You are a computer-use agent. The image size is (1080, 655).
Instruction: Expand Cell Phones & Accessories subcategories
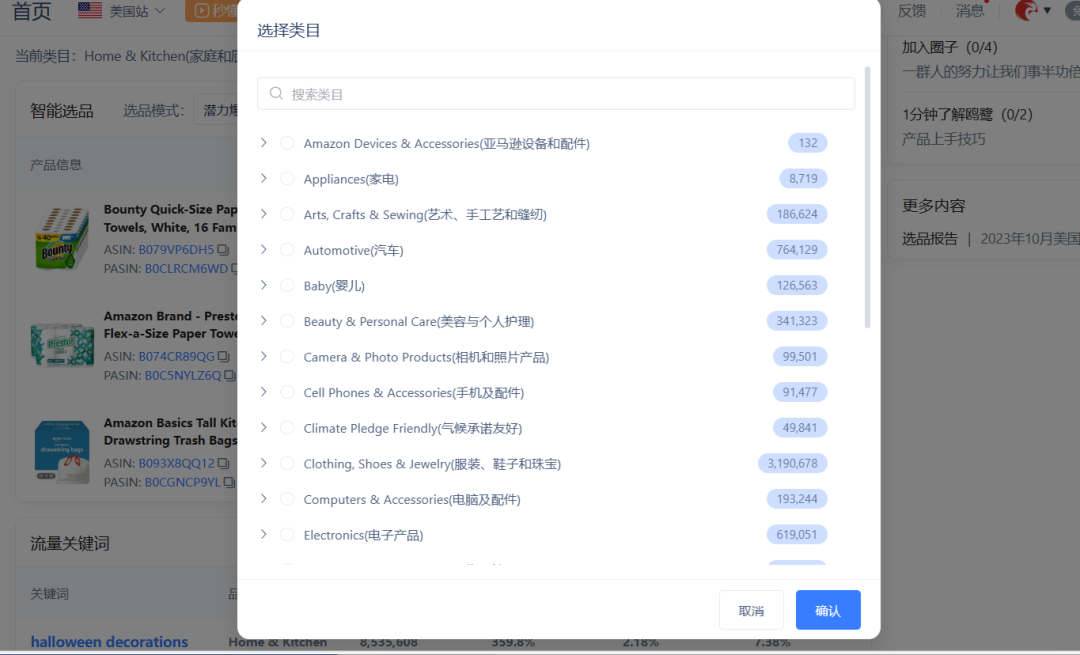pos(264,392)
